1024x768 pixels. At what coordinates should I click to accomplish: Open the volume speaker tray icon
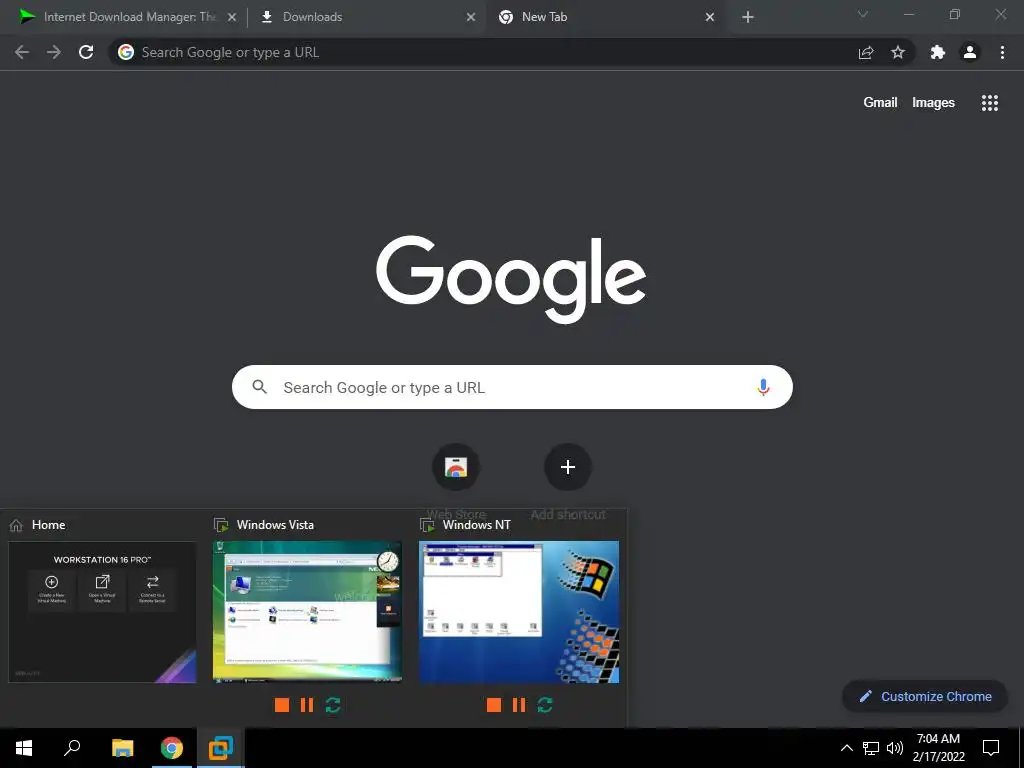click(895, 748)
